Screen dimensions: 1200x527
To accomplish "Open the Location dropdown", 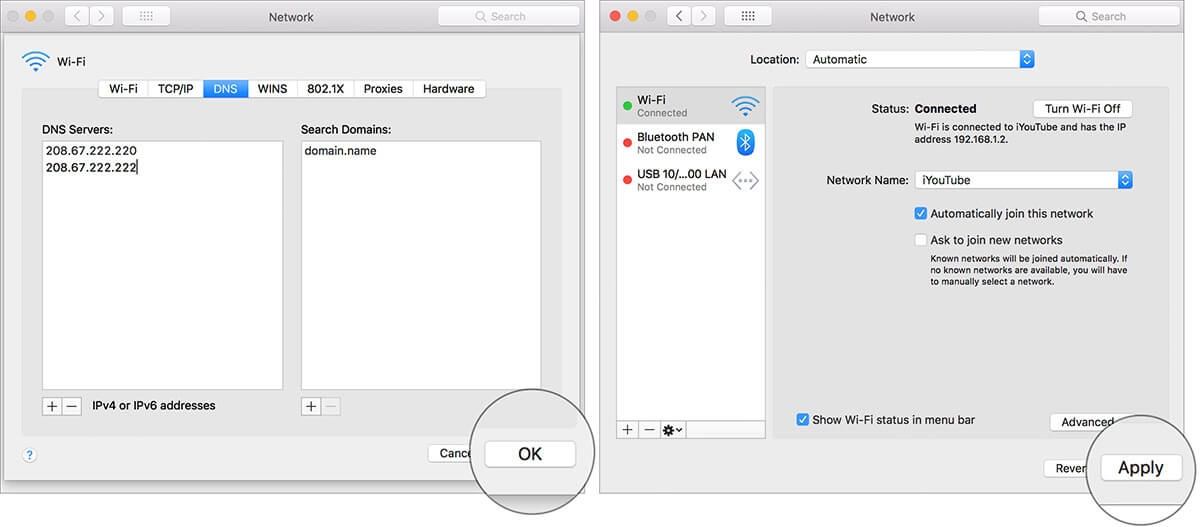I will 919,59.
